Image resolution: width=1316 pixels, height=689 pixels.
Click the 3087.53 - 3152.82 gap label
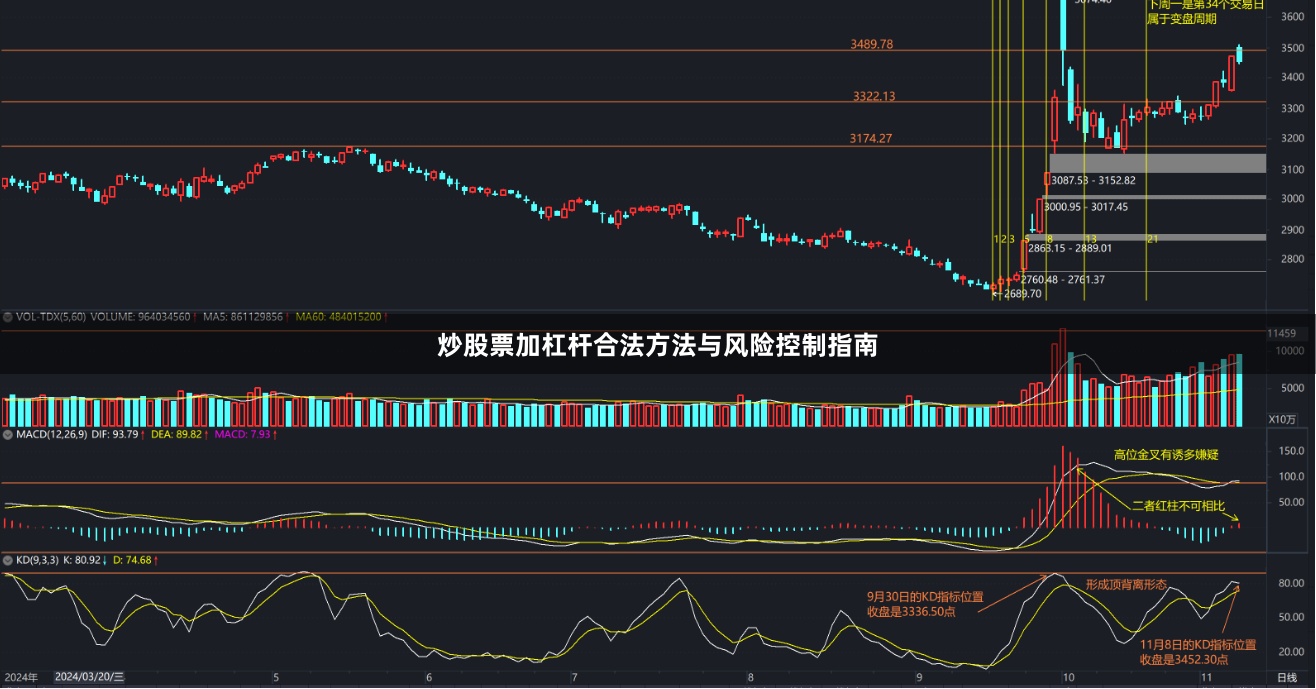point(1093,180)
